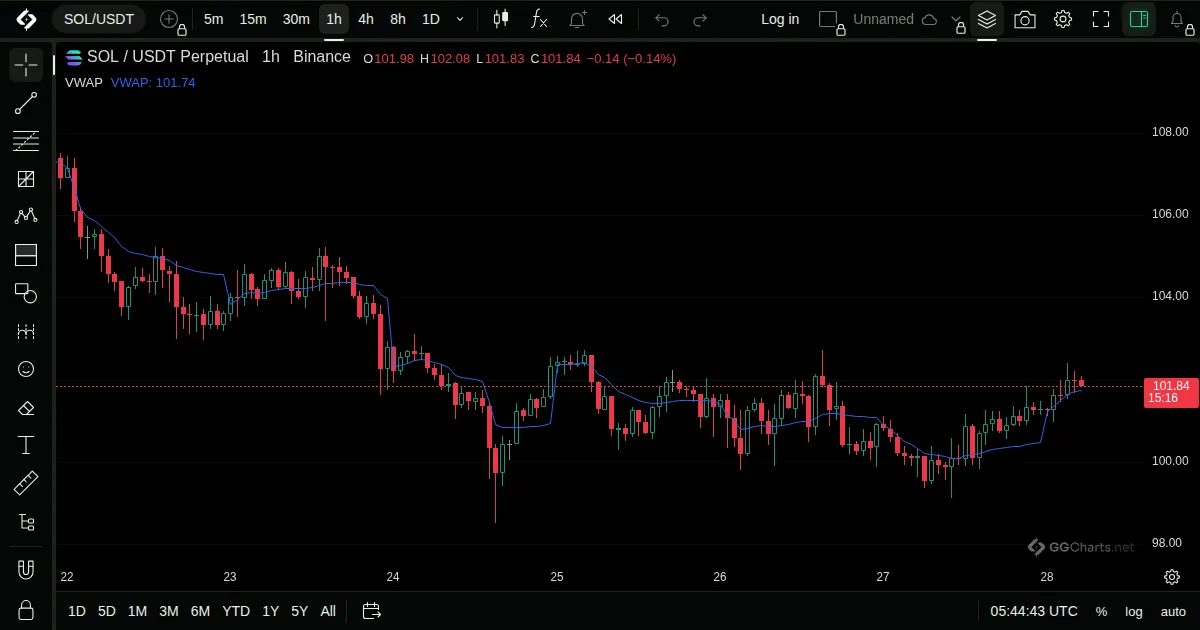Select the 5m timeframe
This screenshot has height=630, width=1200.
tap(213, 19)
